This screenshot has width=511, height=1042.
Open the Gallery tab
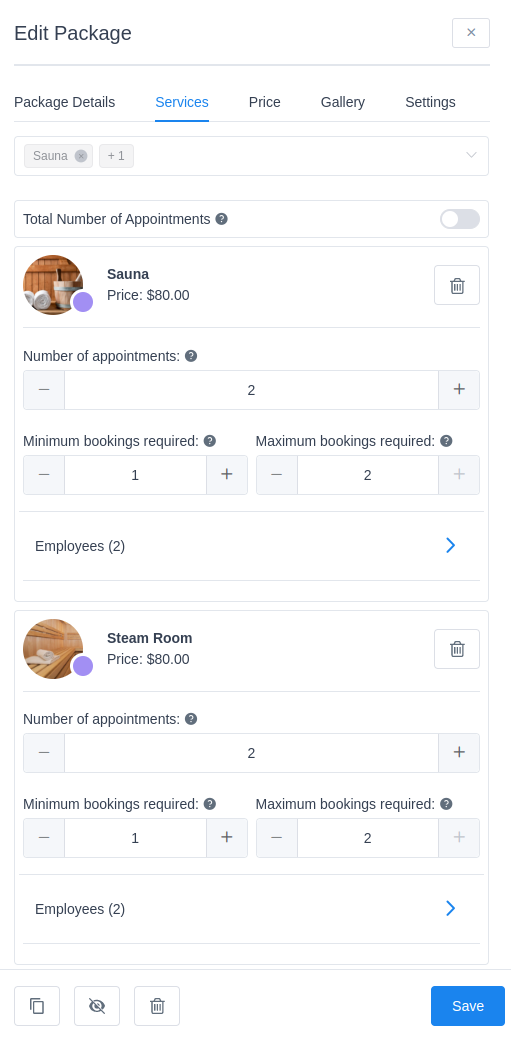(x=343, y=102)
